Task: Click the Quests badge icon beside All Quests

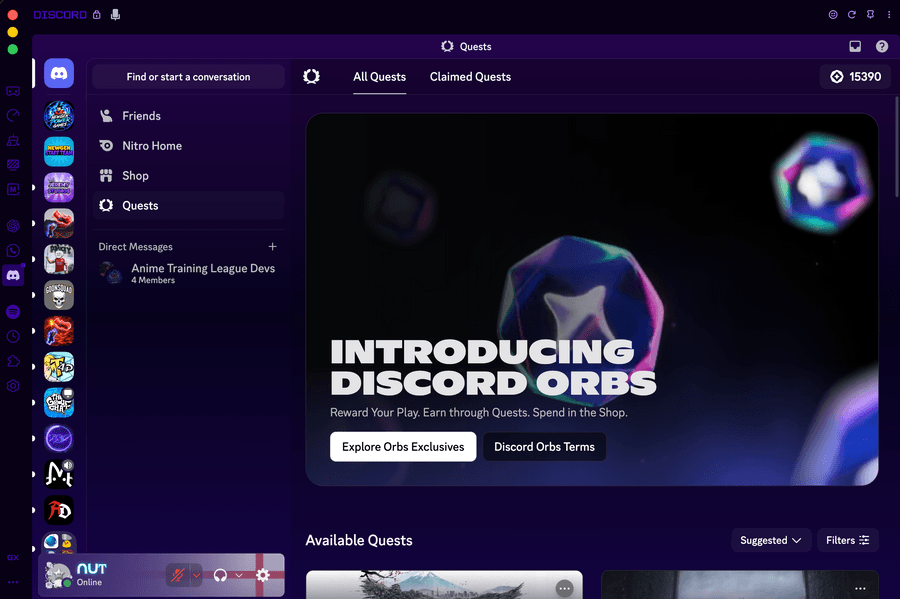Action: coord(311,76)
